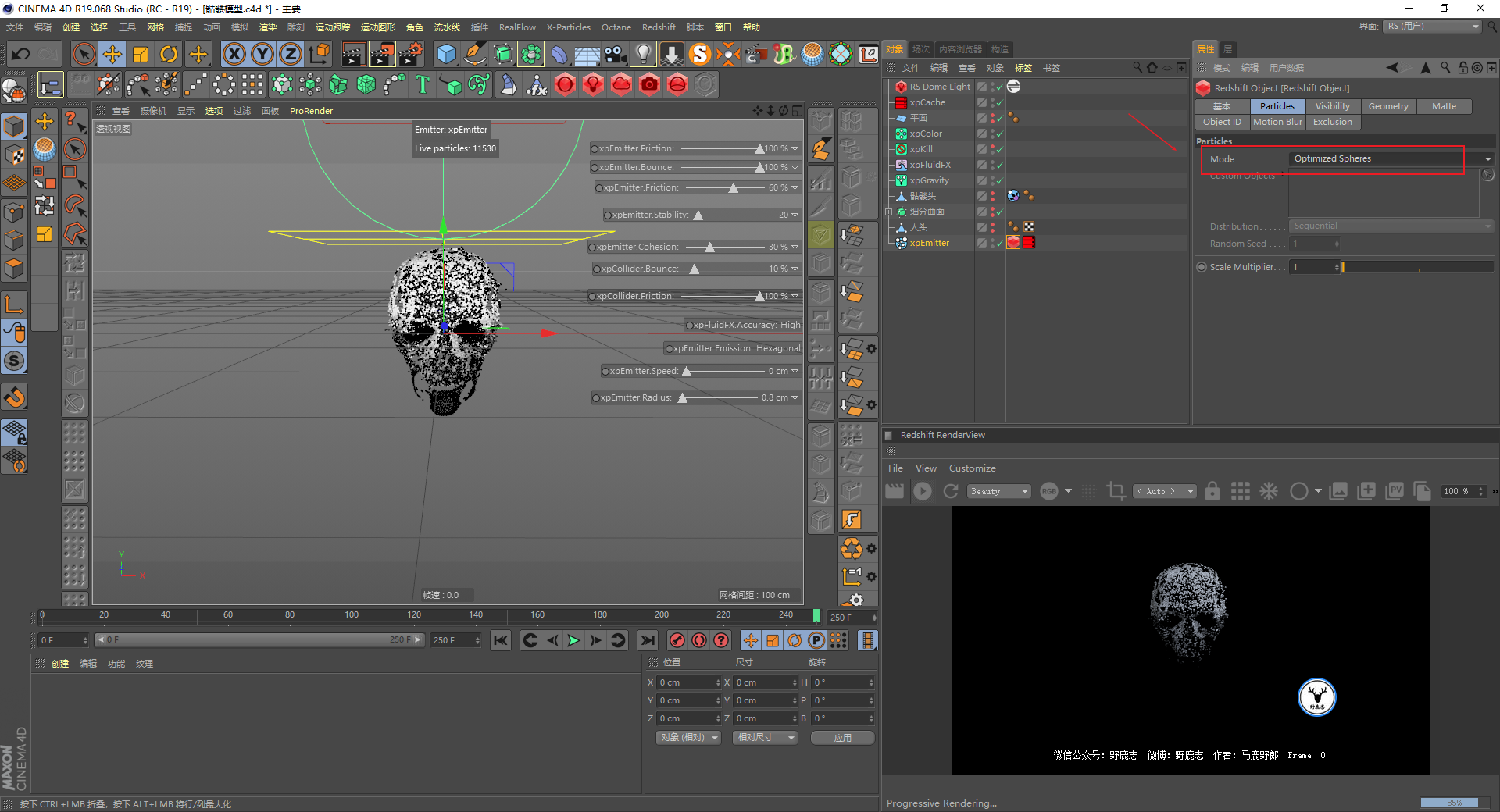Disable xpKill with its green checkmark
Screen dimensions: 1500x812
[x=999, y=149]
